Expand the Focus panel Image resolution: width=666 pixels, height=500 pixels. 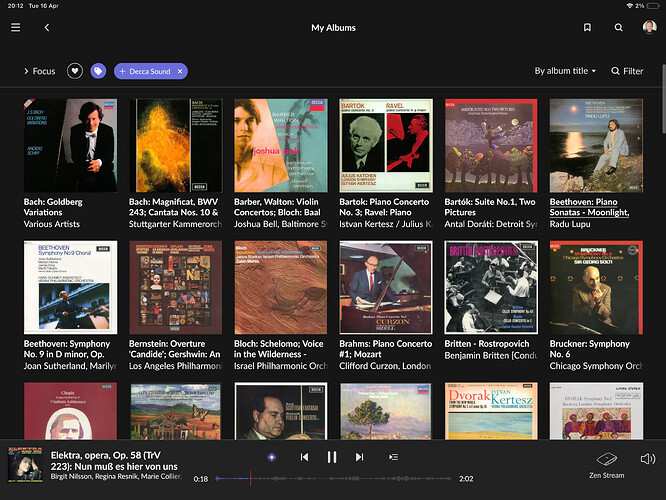pos(39,71)
